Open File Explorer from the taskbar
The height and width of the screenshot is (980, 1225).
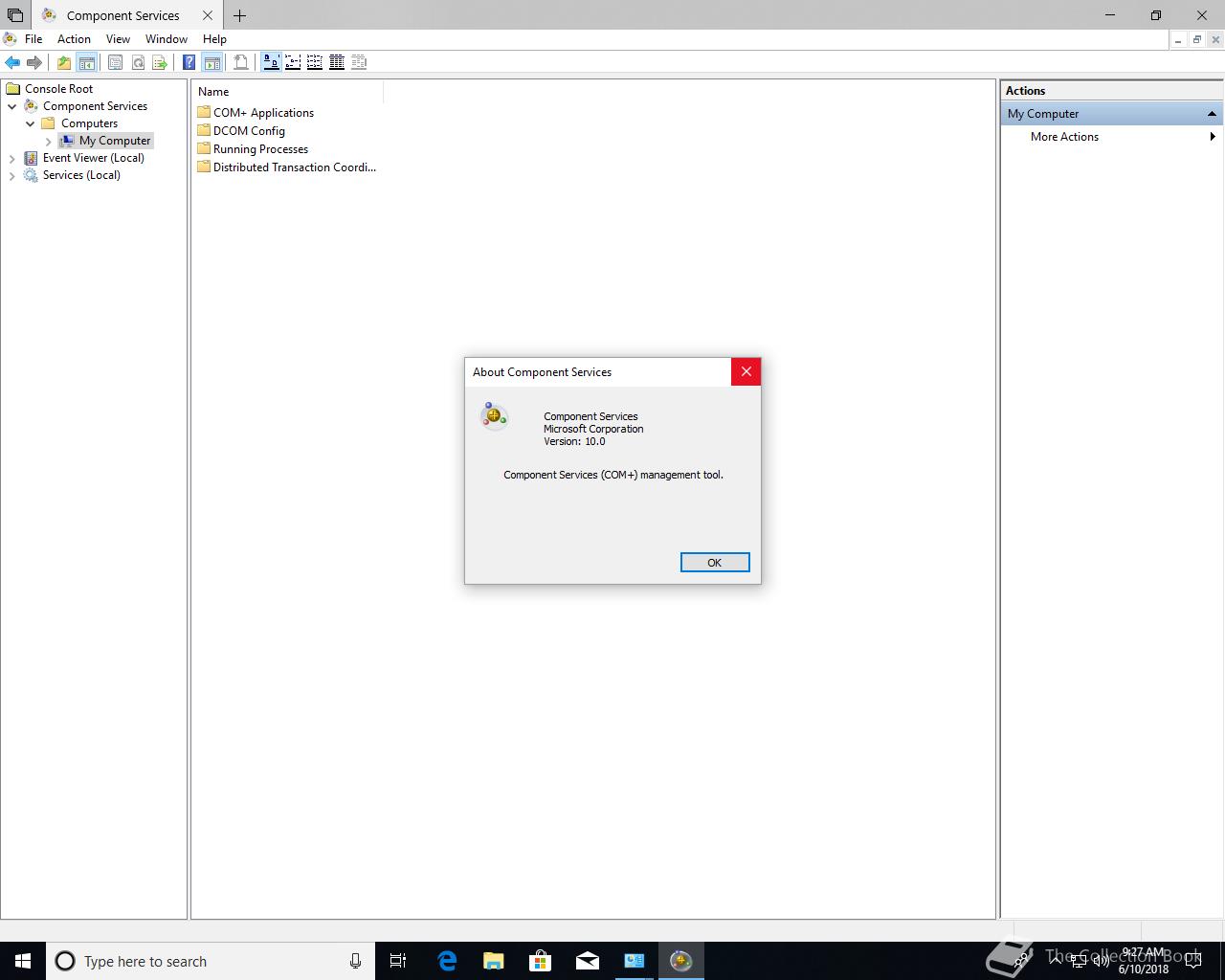pyautogui.click(x=494, y=961)
